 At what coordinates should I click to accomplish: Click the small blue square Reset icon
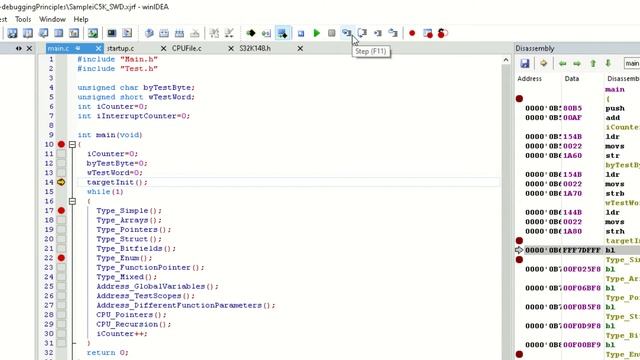pos(301,33)
